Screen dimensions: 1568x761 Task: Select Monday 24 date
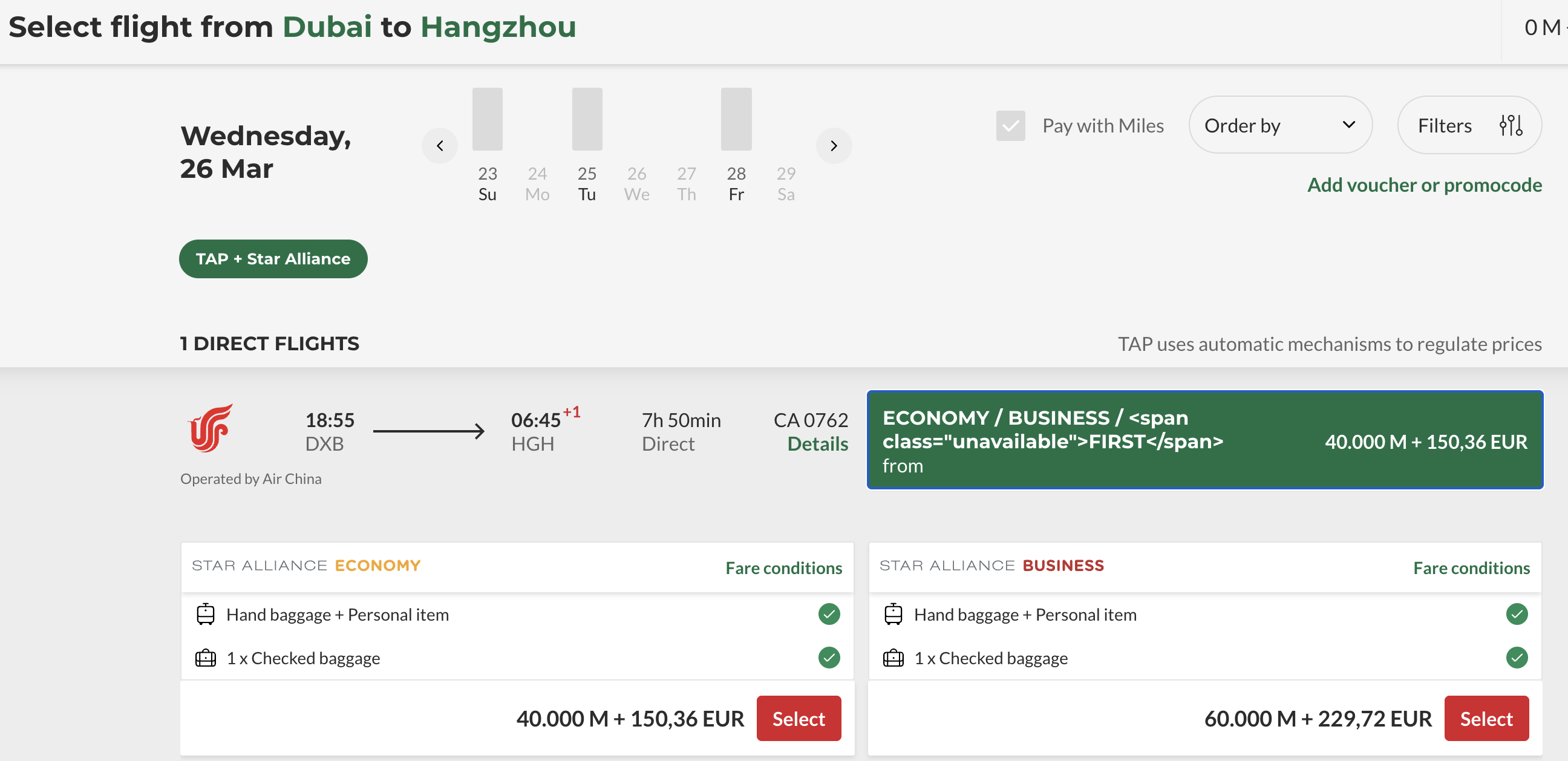click(537, 184)
